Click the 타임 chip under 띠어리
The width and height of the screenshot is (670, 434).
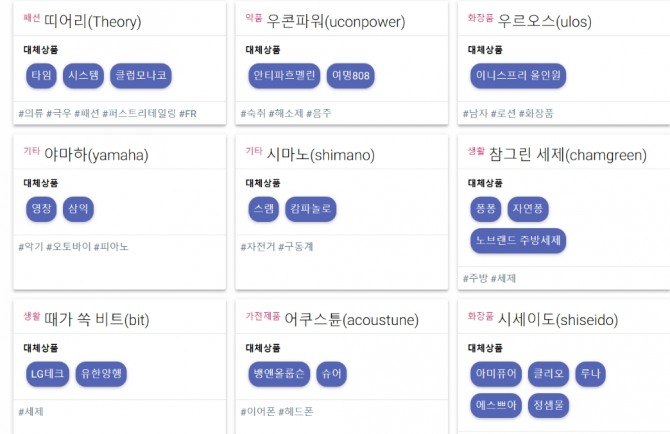point(42,76)
